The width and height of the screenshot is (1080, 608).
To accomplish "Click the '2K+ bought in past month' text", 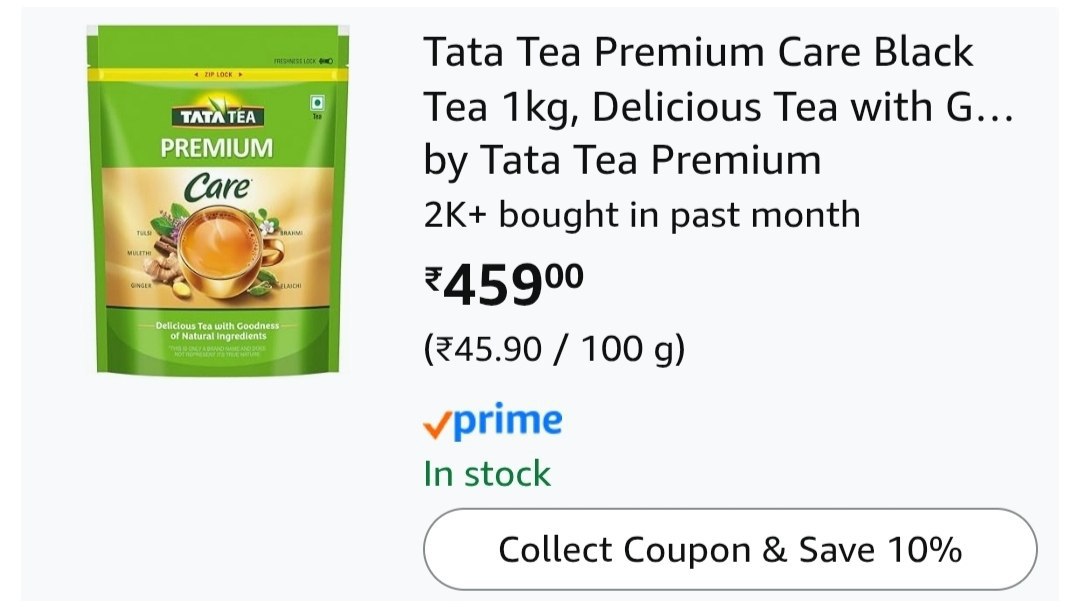I will click(642, 215).
